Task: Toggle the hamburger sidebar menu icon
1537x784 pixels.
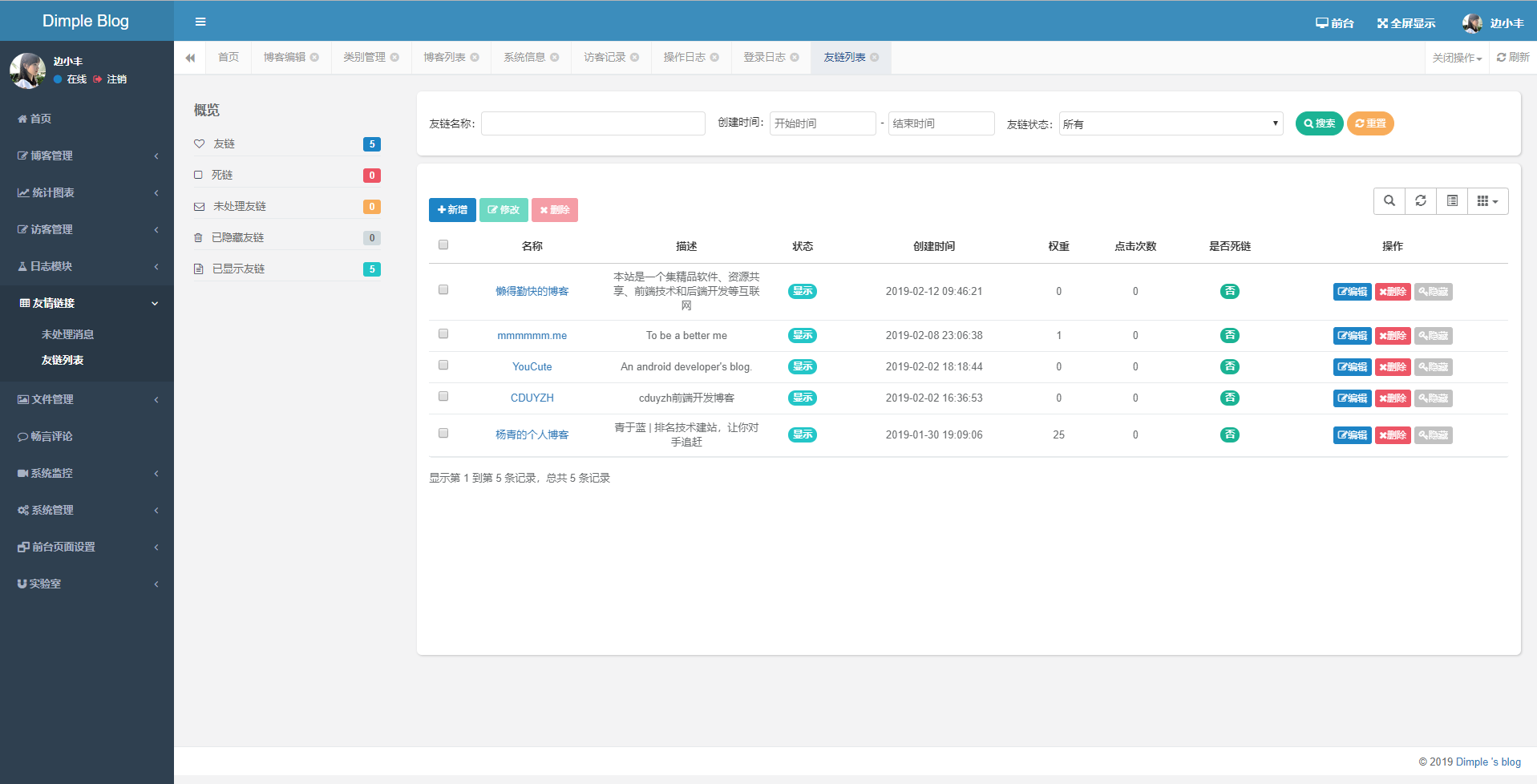Action: [200, 22]
